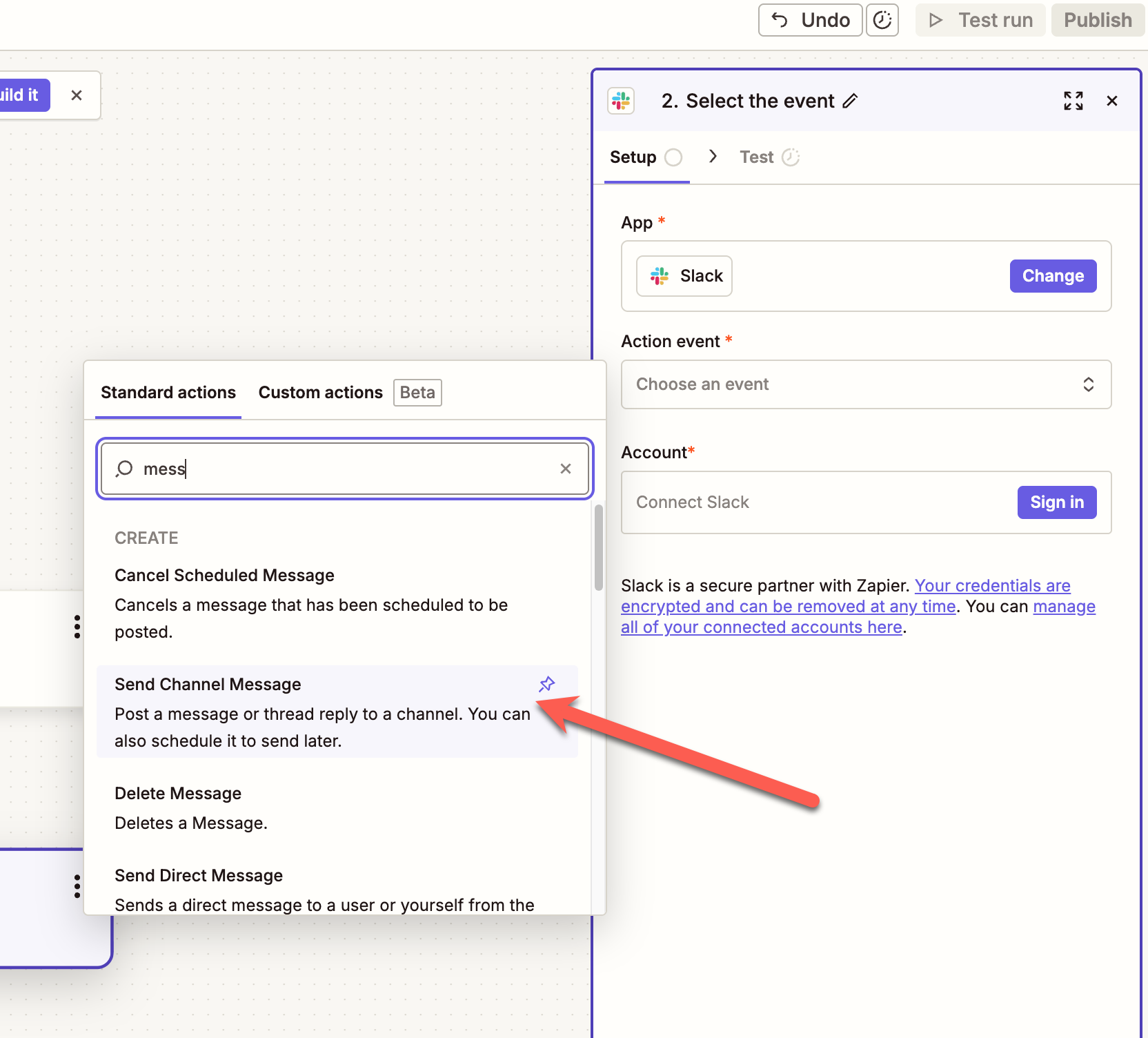Click the Undo button
This screenshot has width=1148, height=1038.
point(810,20)
